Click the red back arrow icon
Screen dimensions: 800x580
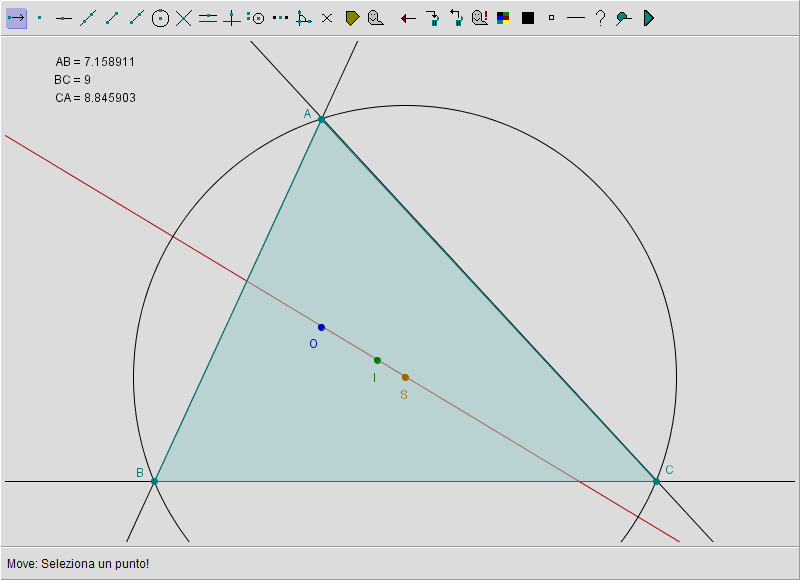tap(408, 19)
